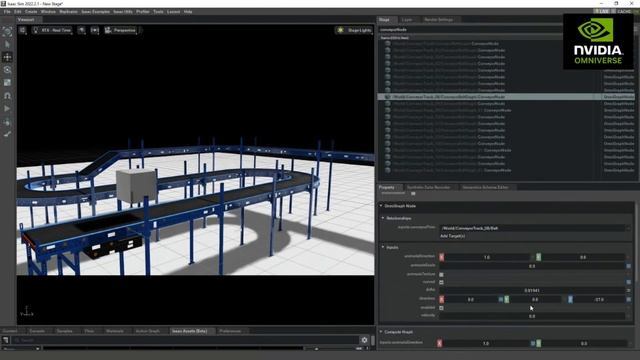Edit direction Y value field
Screen dimensions: 640x360
pos(535,300)
